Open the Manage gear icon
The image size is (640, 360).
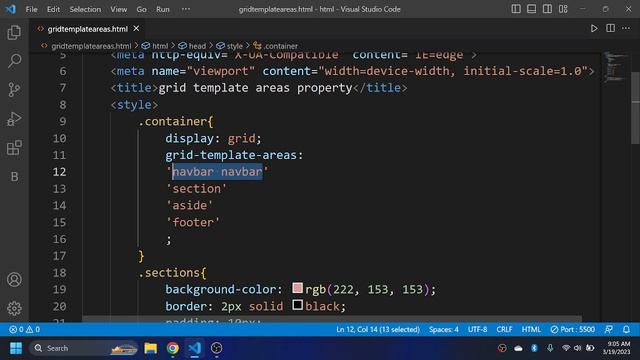14,308
